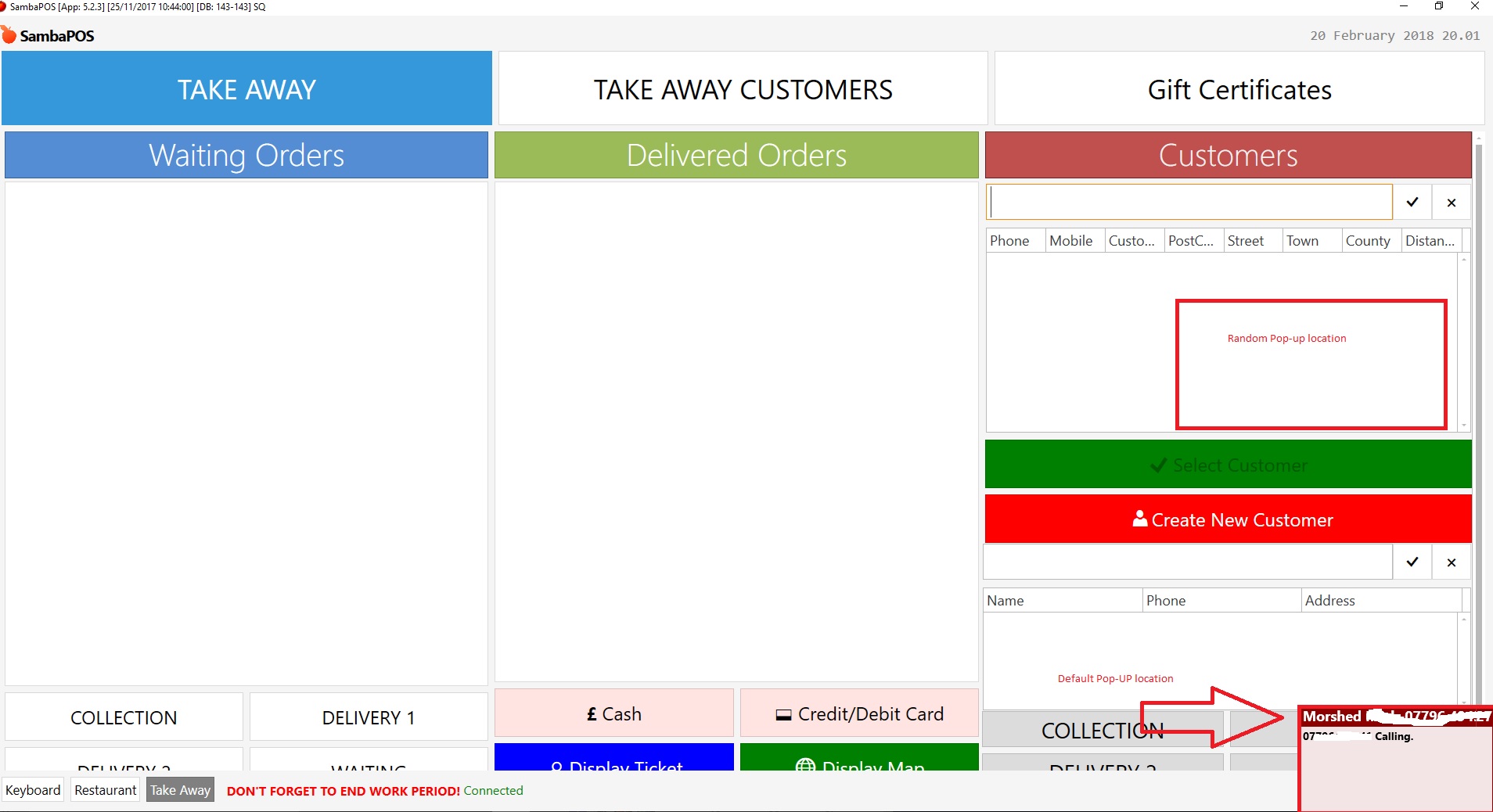Click the DELIVERY 1 button

[369, 717]
